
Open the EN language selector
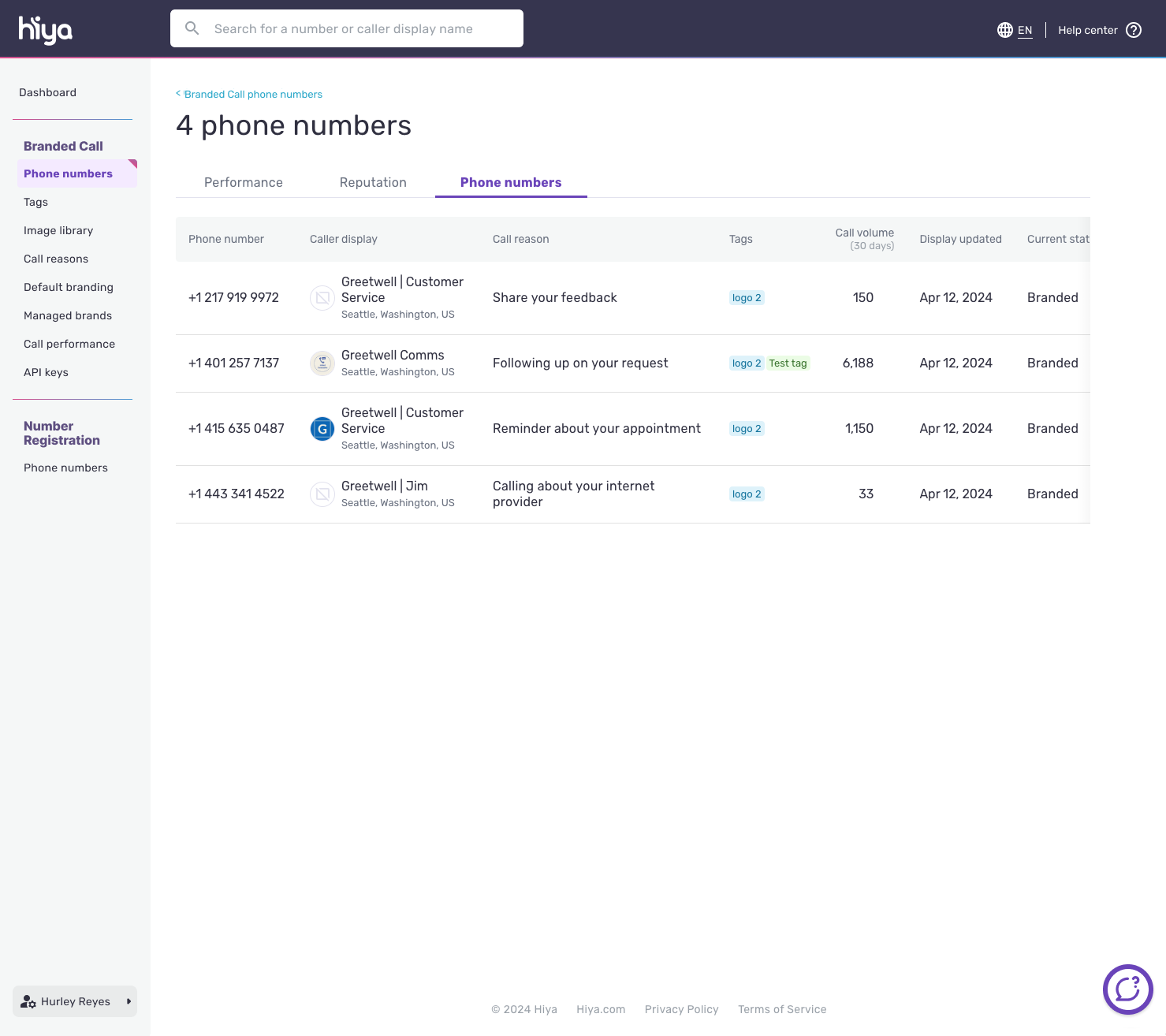point(1025,30)
